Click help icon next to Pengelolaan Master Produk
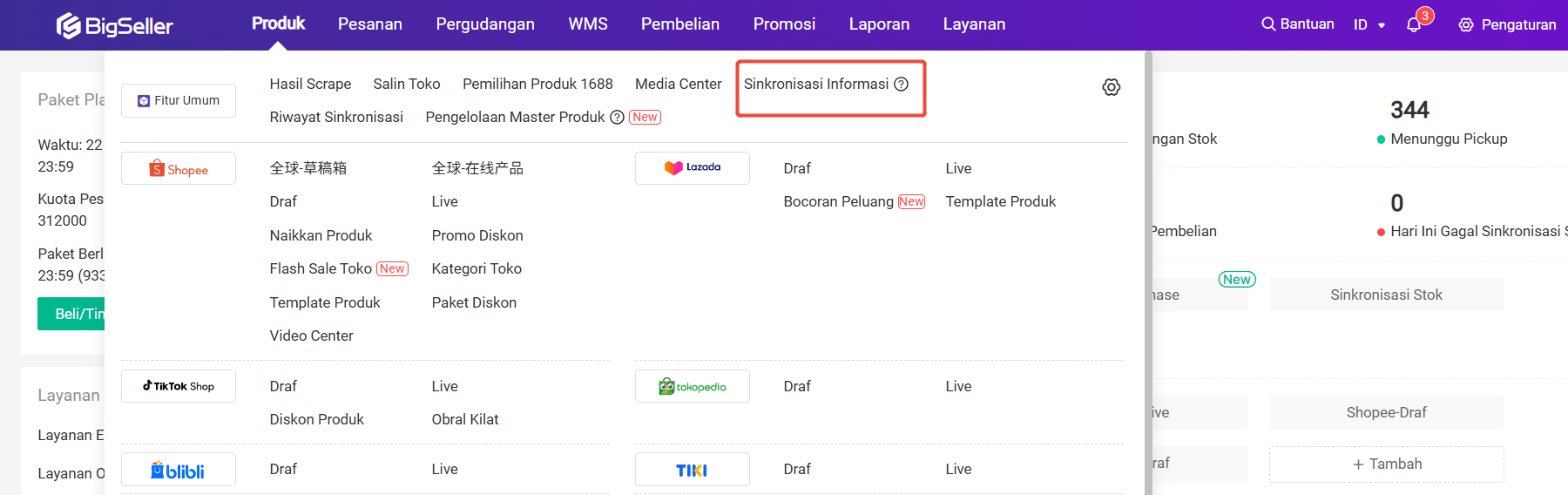 tap(617, 118)
